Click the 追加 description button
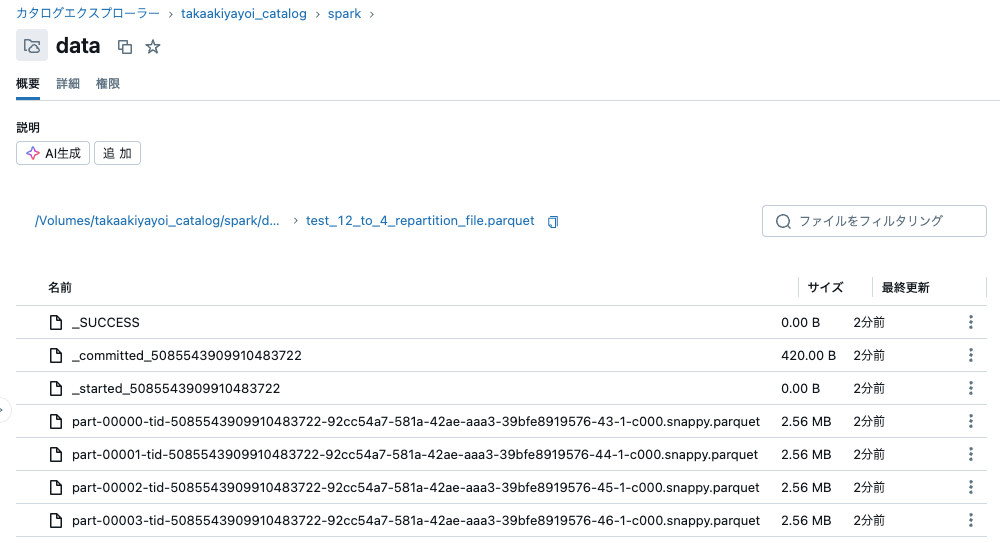This screenshot has width=1000, height=543. (117, 153)
